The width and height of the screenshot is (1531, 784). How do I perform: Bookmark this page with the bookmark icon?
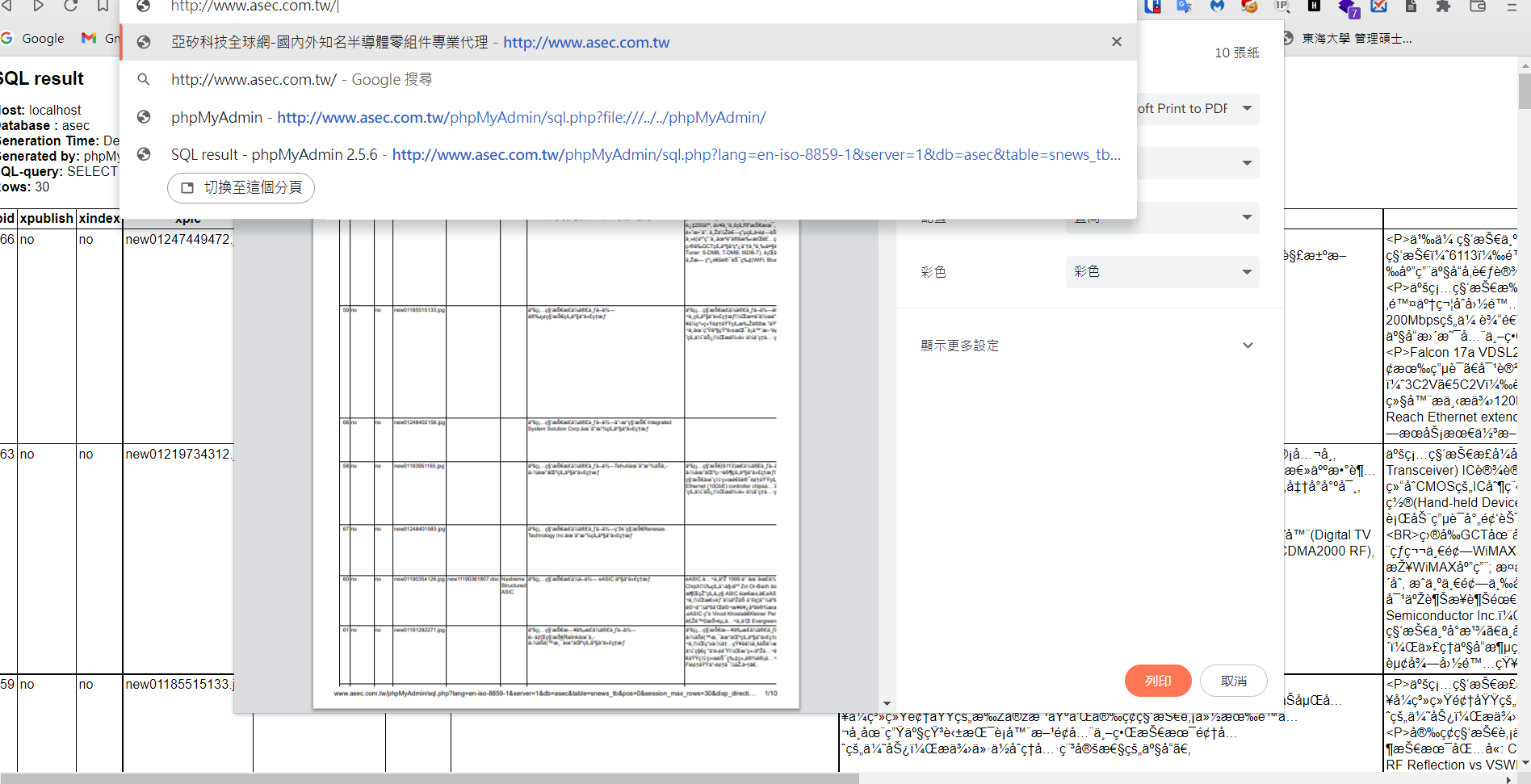click(103, 6)
